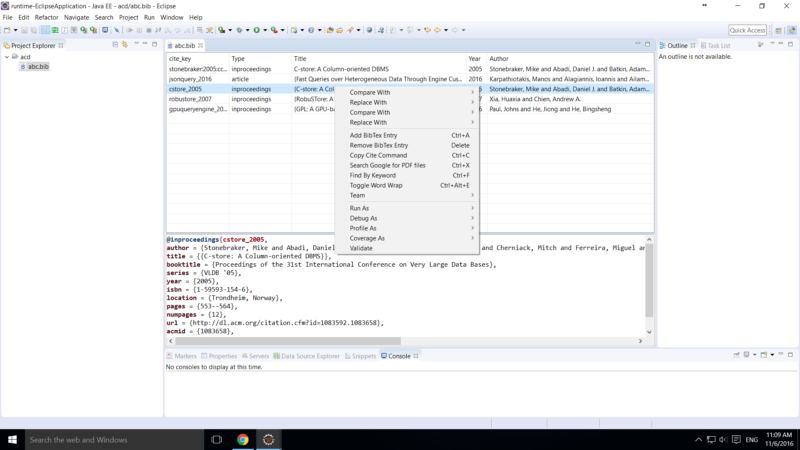The width and height of the screenshot is (800, 450).
Task: Open the Debug dropdown arrow
Action: pos(247,30)
